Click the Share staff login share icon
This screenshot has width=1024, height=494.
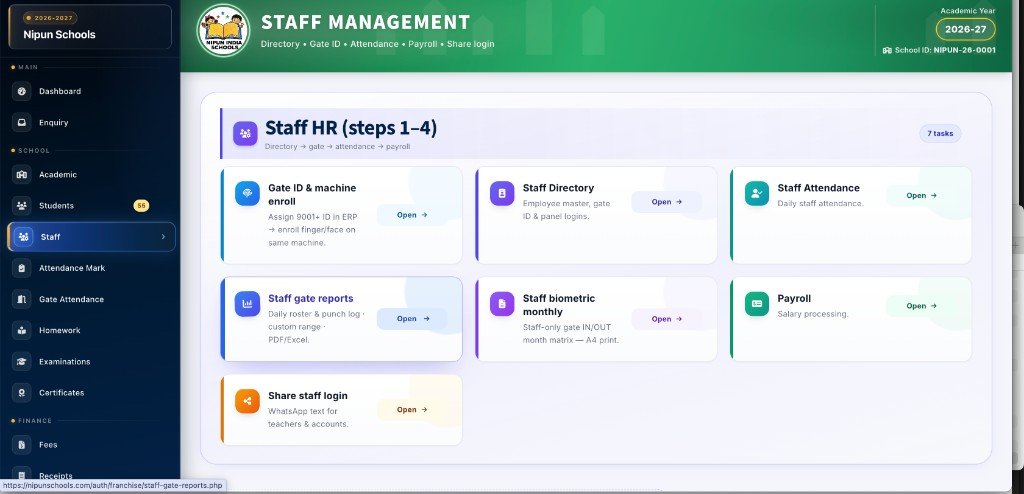247,401
